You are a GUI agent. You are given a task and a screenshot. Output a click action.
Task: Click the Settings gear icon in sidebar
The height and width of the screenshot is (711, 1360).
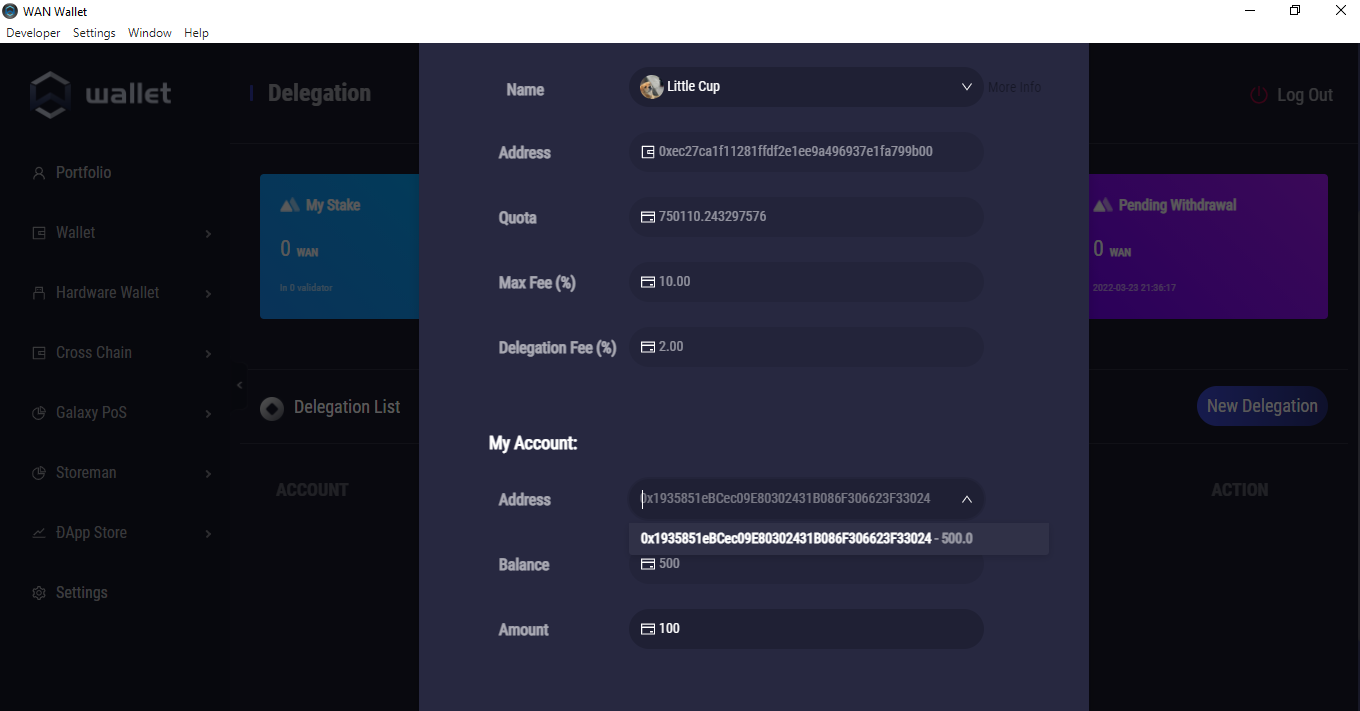point(39,593)
